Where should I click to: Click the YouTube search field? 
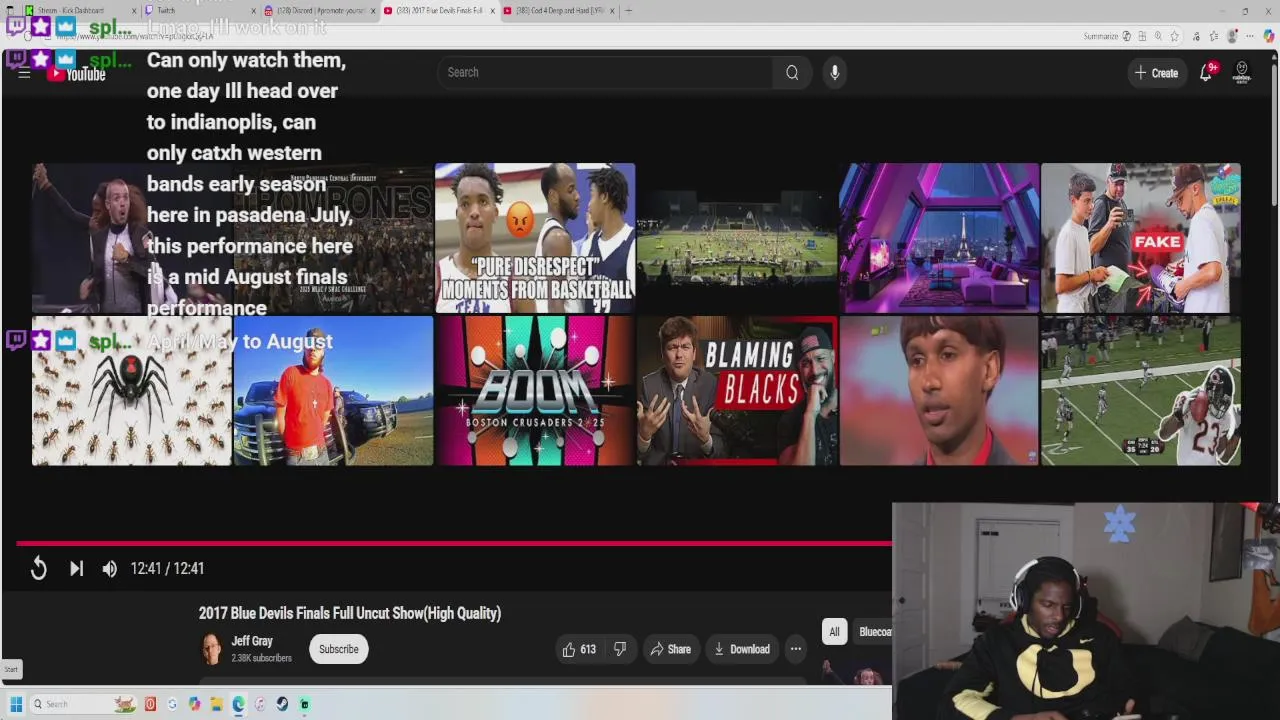click(x=605, y=72)
